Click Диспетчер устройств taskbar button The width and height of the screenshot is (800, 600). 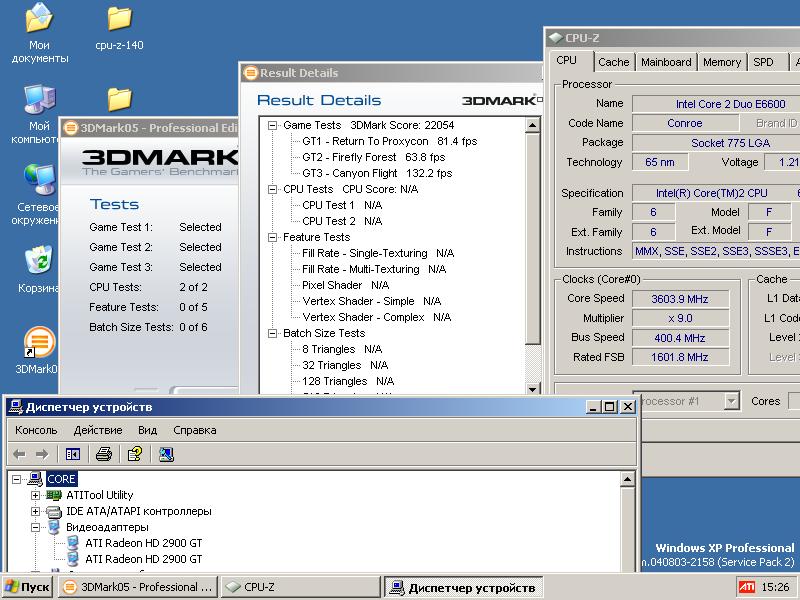click(463, 588)
